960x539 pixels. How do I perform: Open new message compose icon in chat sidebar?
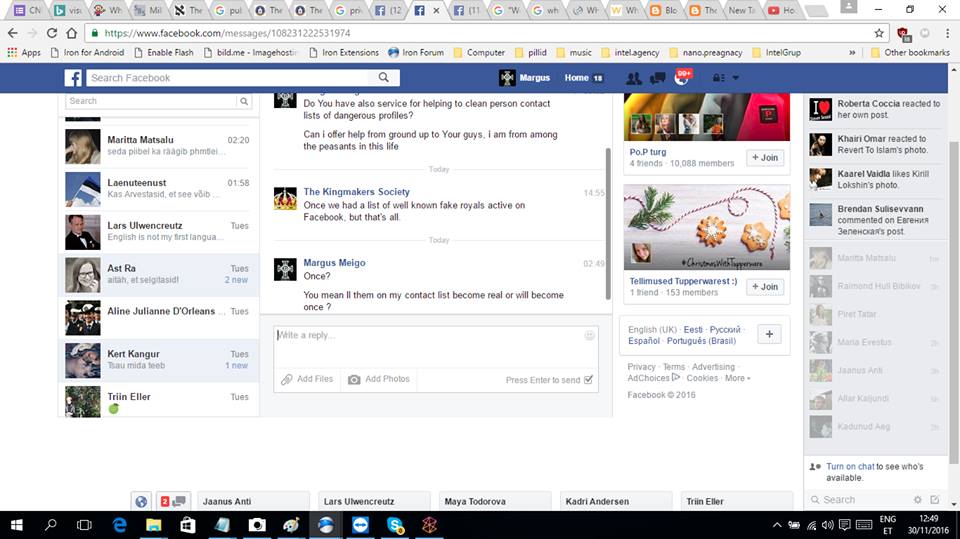point(935,500)
